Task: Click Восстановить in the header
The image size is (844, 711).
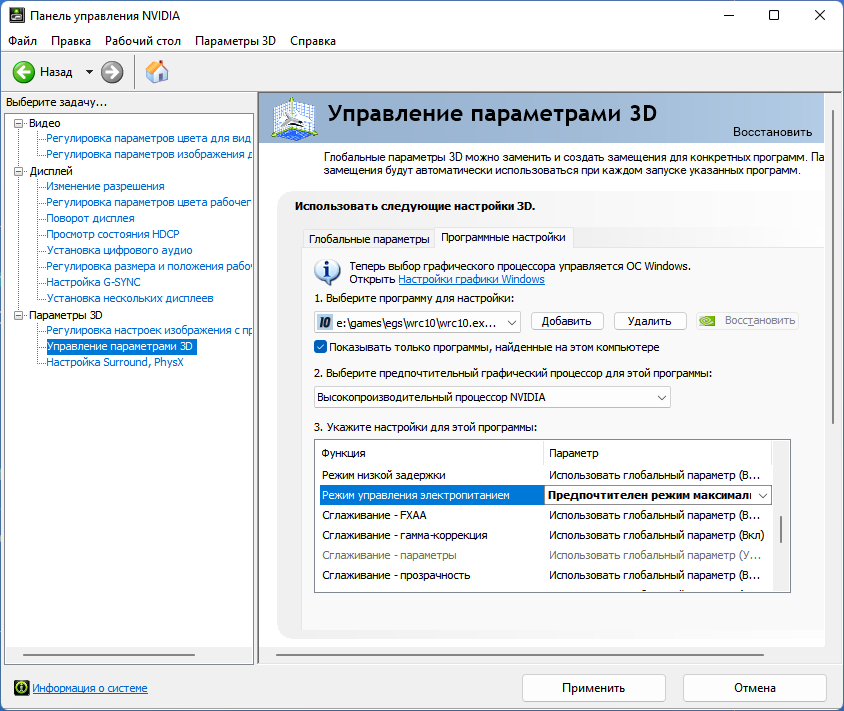Action: coord(772,132)
